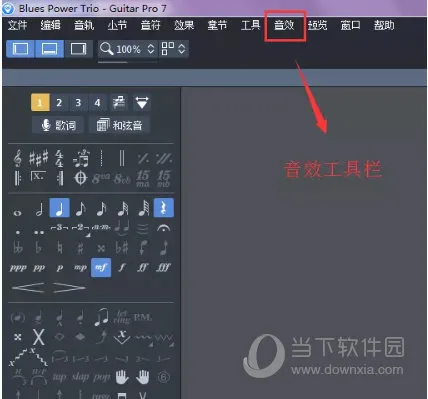Image resolution: width=428 pixels, height=399 pixels.
Task: Apply 8va octave icon
Action: (x=101, y=178)
